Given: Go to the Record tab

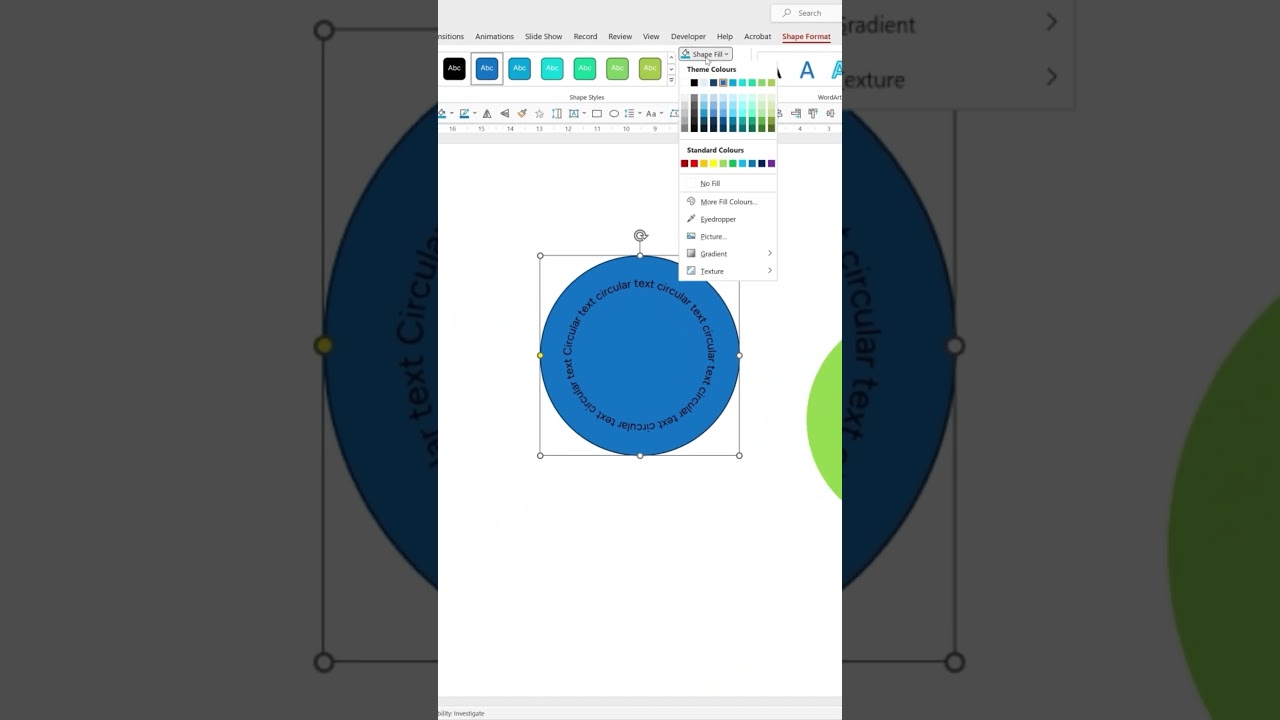Looking at the screenshot, I should click(585, 37).
